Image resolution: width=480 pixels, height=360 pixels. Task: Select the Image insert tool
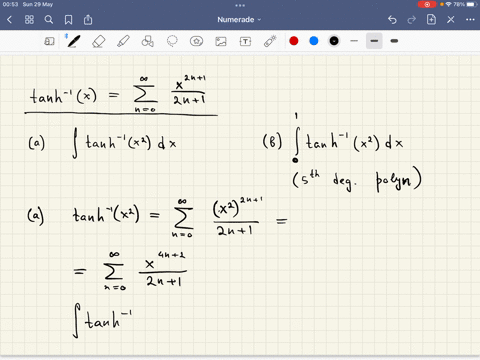pyautogui.click(x=221, y=41)
